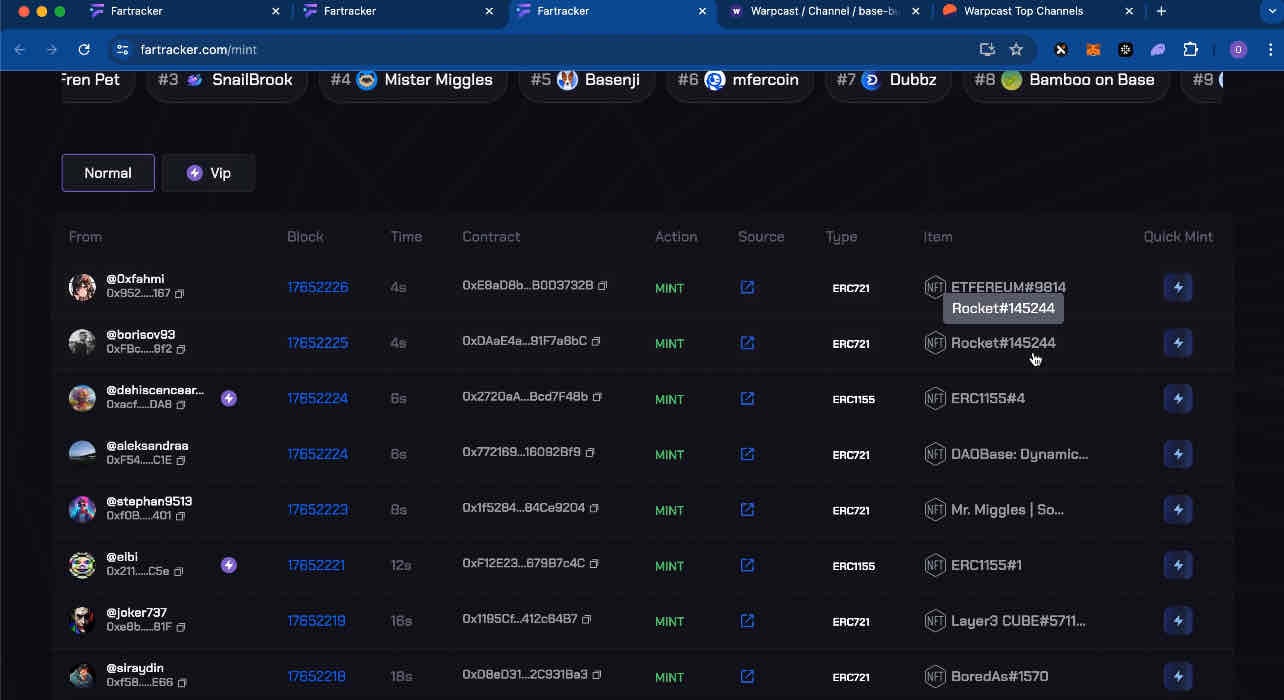Copy wallet address 0x952.....167
Image resolution: width=1284 pixels, height=700 pixels.
click(x=180, y=294)
